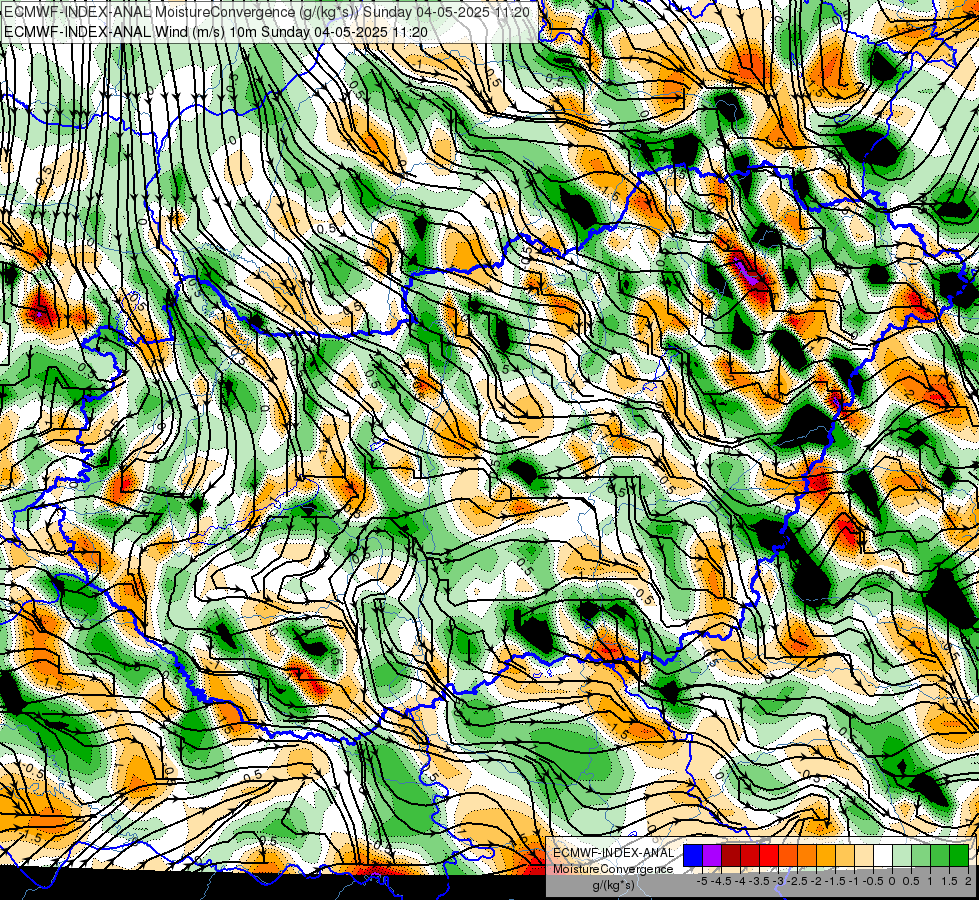Click the MoistureConvergence title line at top
This screenshot has width=979, height=900.
pos(267,12)
